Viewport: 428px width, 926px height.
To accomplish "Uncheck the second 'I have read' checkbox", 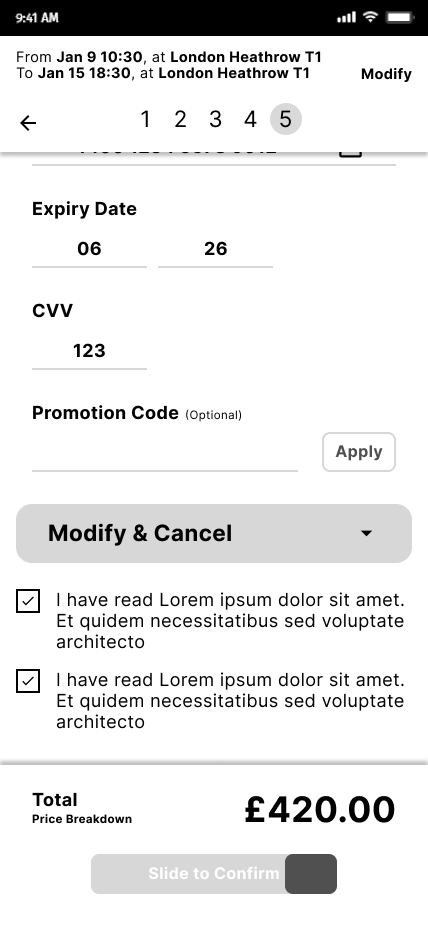I will click(x=28, y=681).
